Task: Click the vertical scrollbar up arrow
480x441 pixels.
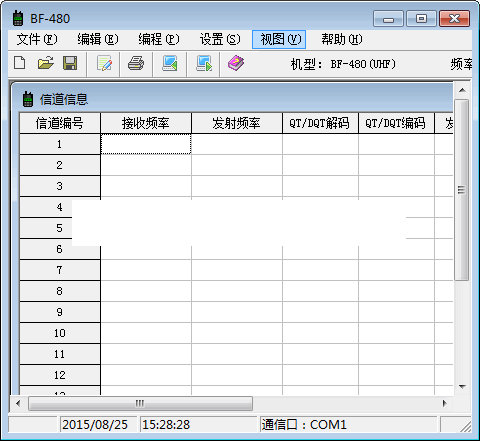Action: coord(462,90)
